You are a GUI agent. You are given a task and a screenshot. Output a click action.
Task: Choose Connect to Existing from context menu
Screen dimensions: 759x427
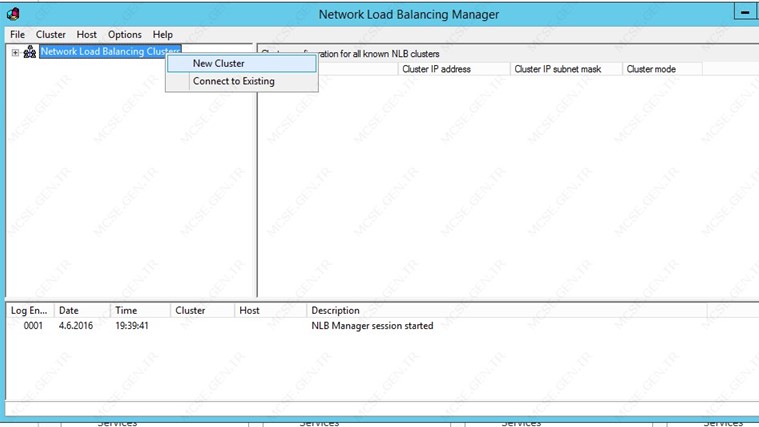pos(242,81)
